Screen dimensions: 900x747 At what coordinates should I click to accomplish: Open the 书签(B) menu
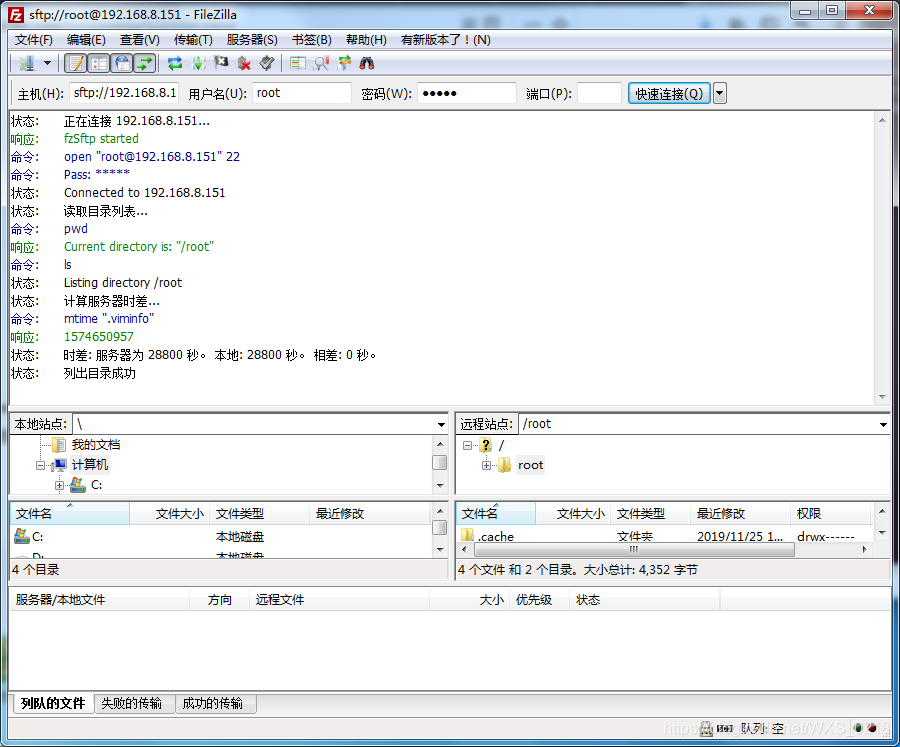[x=312, y=40]
